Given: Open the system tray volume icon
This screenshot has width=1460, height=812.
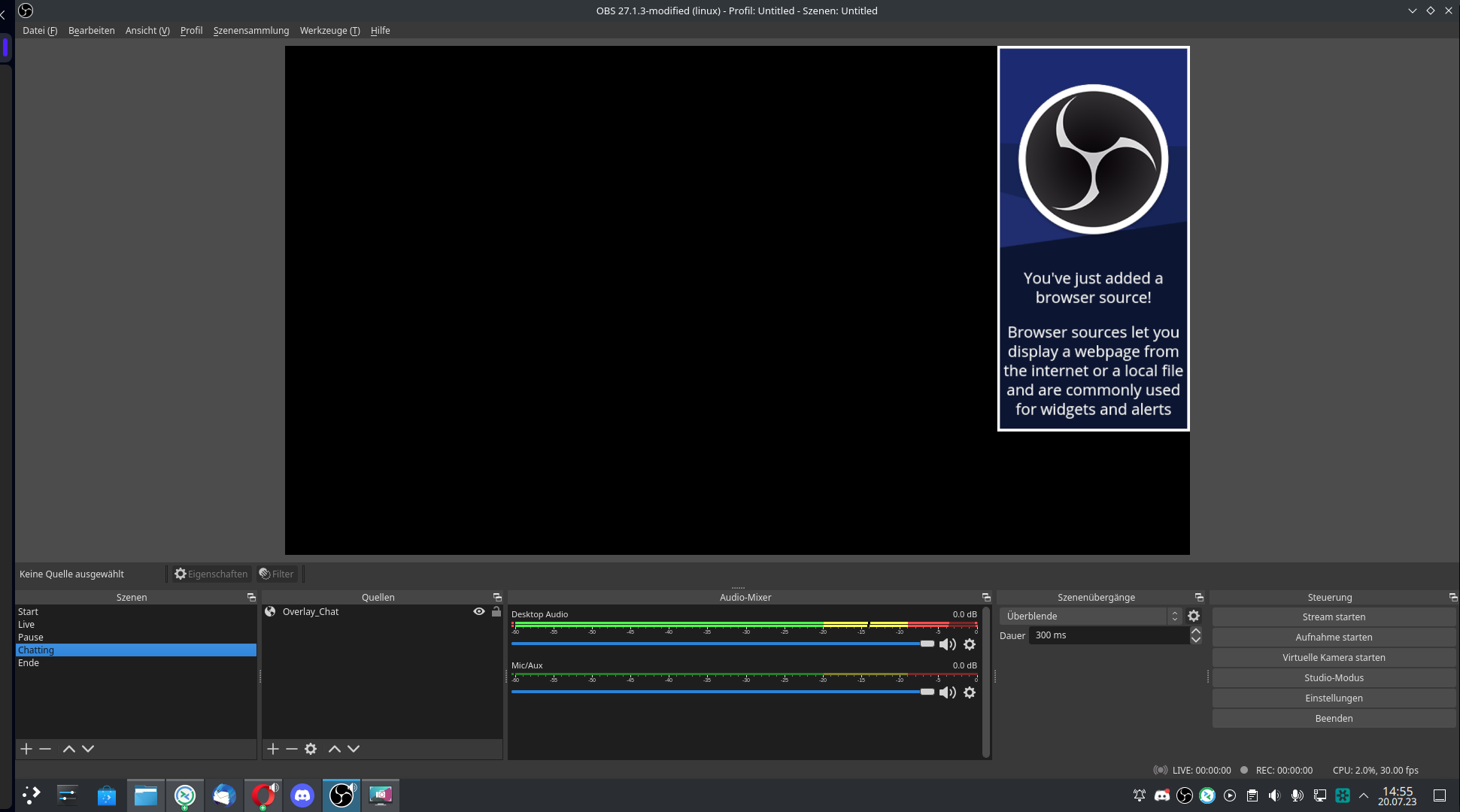Looking at the screenshot, I should point(1274,795).
